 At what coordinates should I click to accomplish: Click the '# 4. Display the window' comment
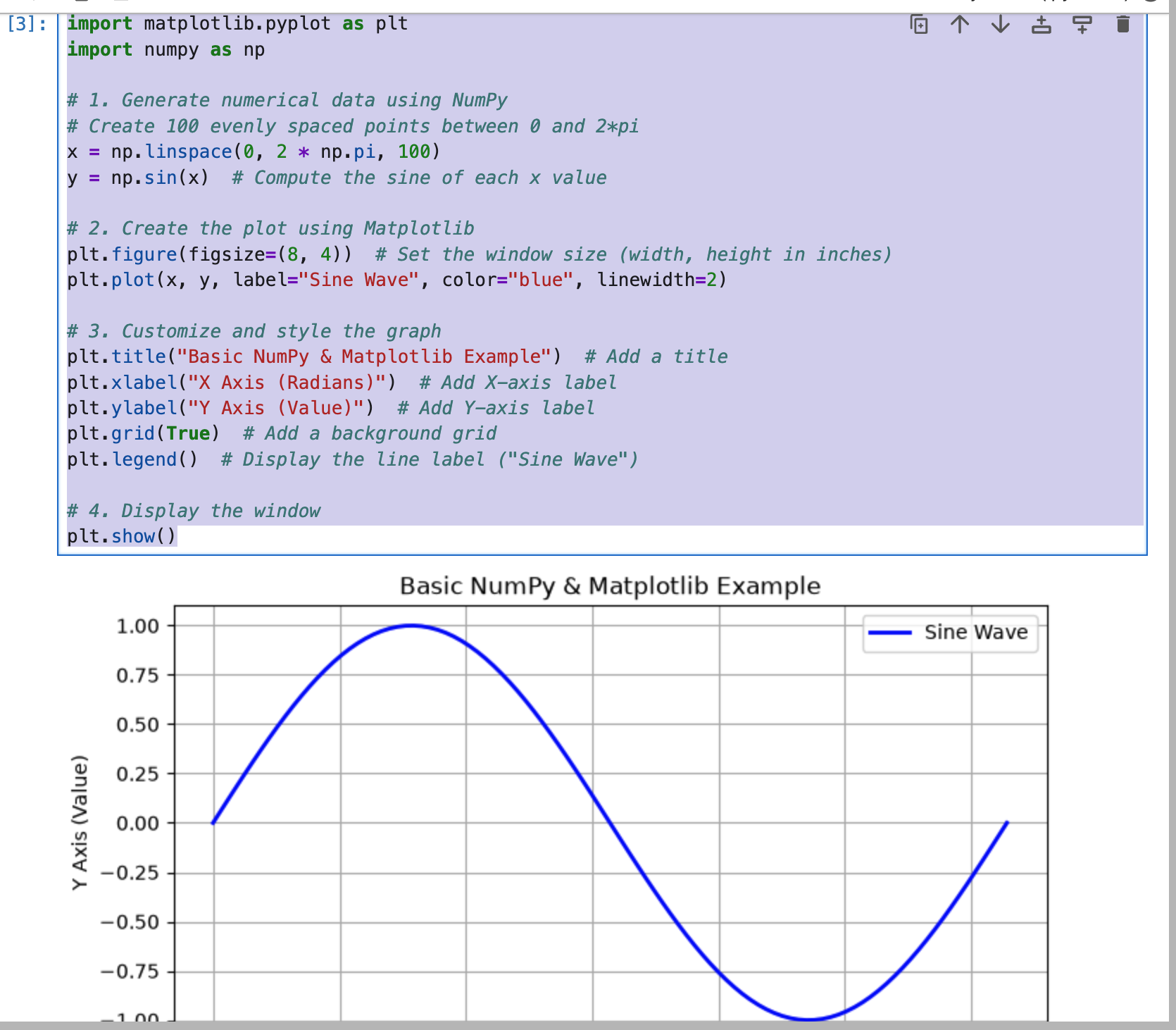pyautogui.click(x=194, y=511)
